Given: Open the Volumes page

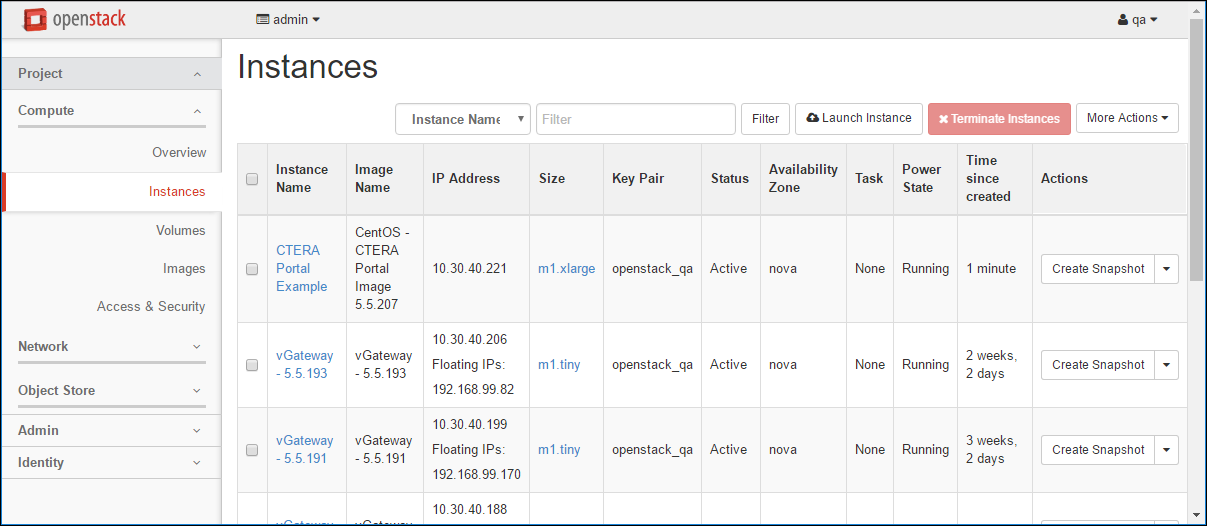Looking at the screenshot, I should [x=181, y=231].
